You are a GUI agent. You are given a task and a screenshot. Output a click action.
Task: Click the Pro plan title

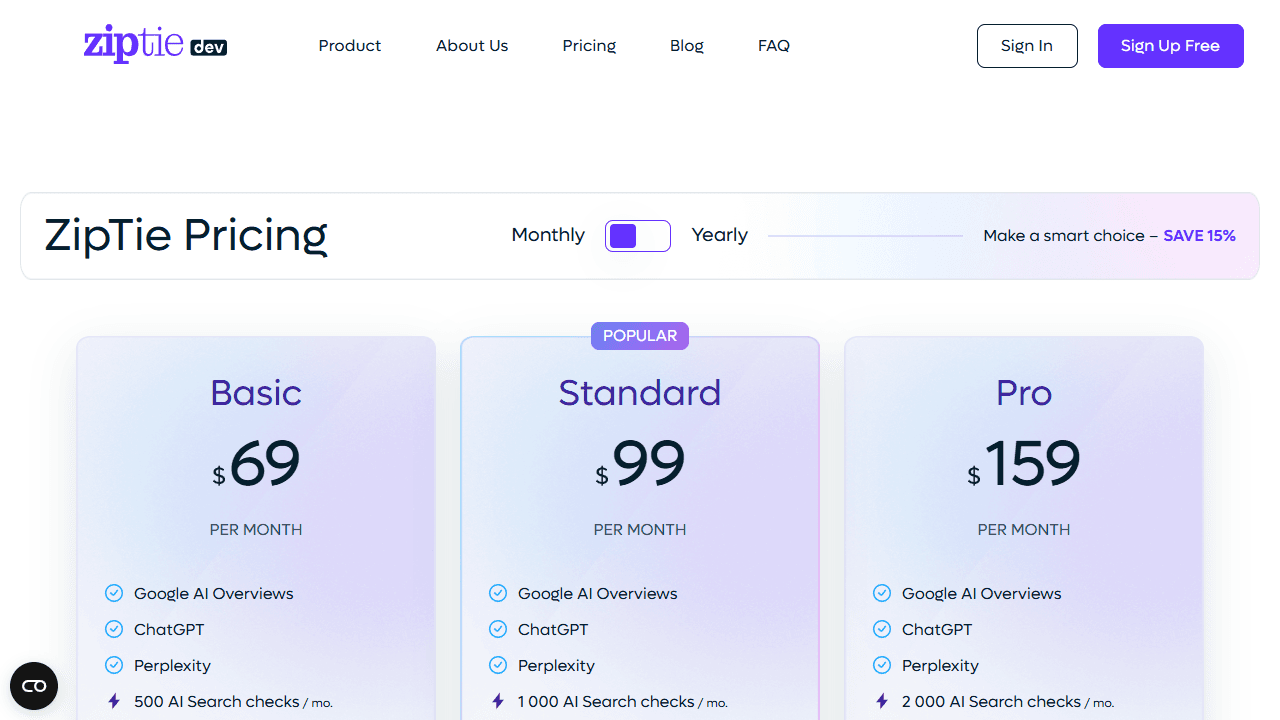click(x=1024, y=393)
